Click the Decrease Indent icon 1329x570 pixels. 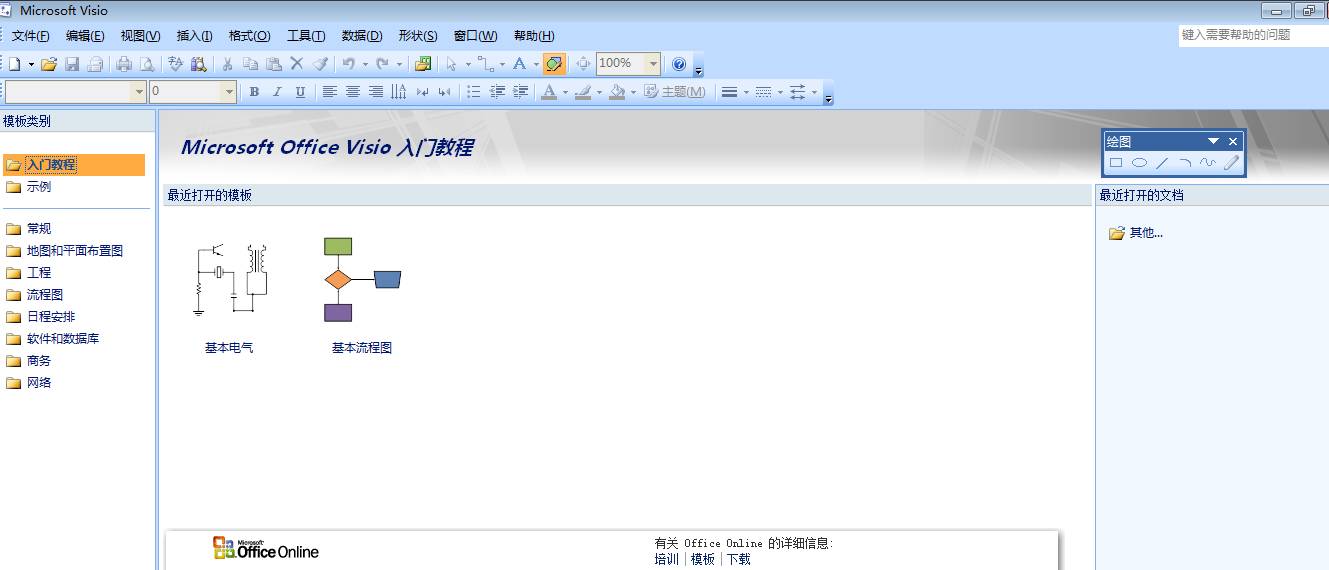click(x=497, y=92)
